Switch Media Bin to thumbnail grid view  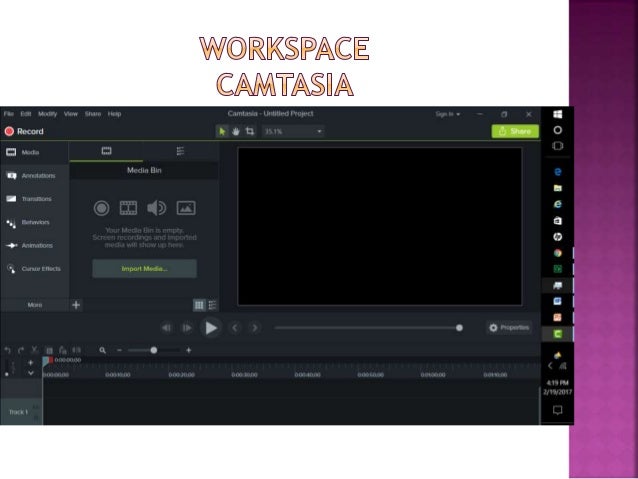pyautogui.click(x=199, y=305)
